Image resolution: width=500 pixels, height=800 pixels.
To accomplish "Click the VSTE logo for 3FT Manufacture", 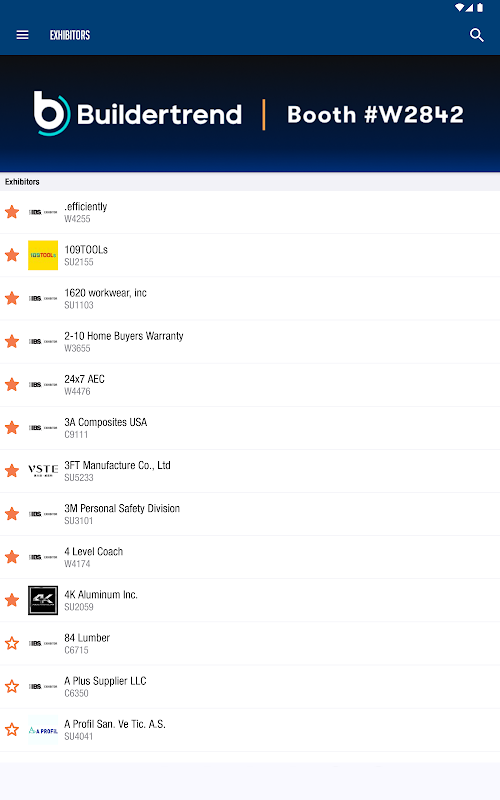I will pos(43,470).
